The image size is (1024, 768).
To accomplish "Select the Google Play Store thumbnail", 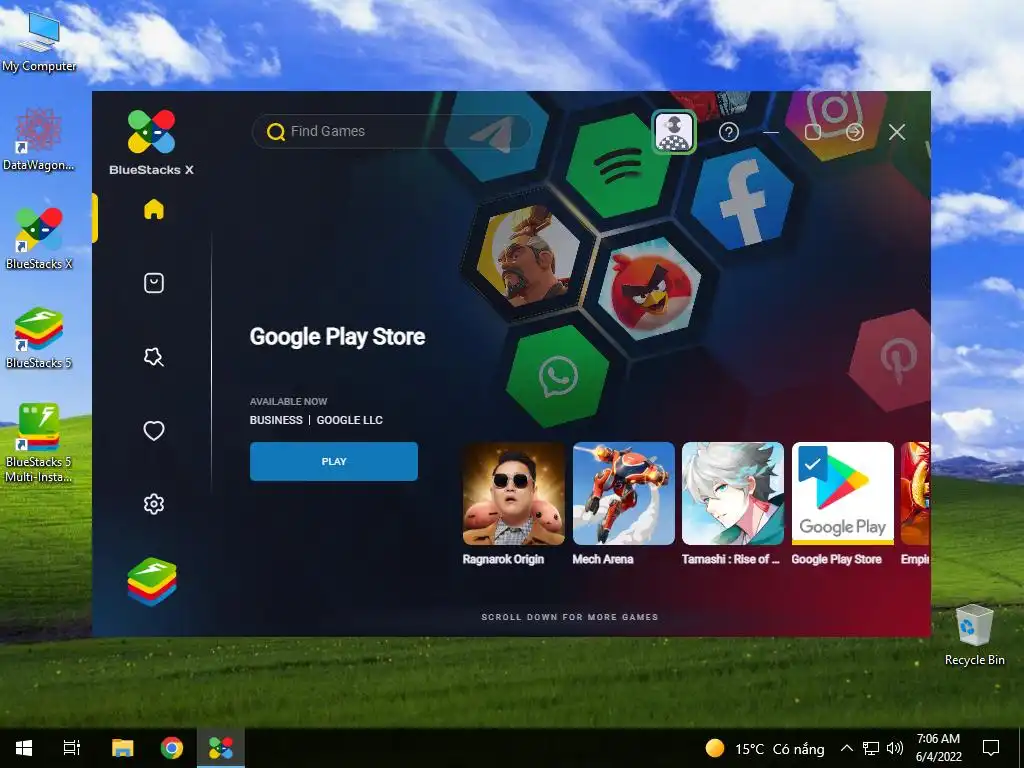I will coord(842,493).
